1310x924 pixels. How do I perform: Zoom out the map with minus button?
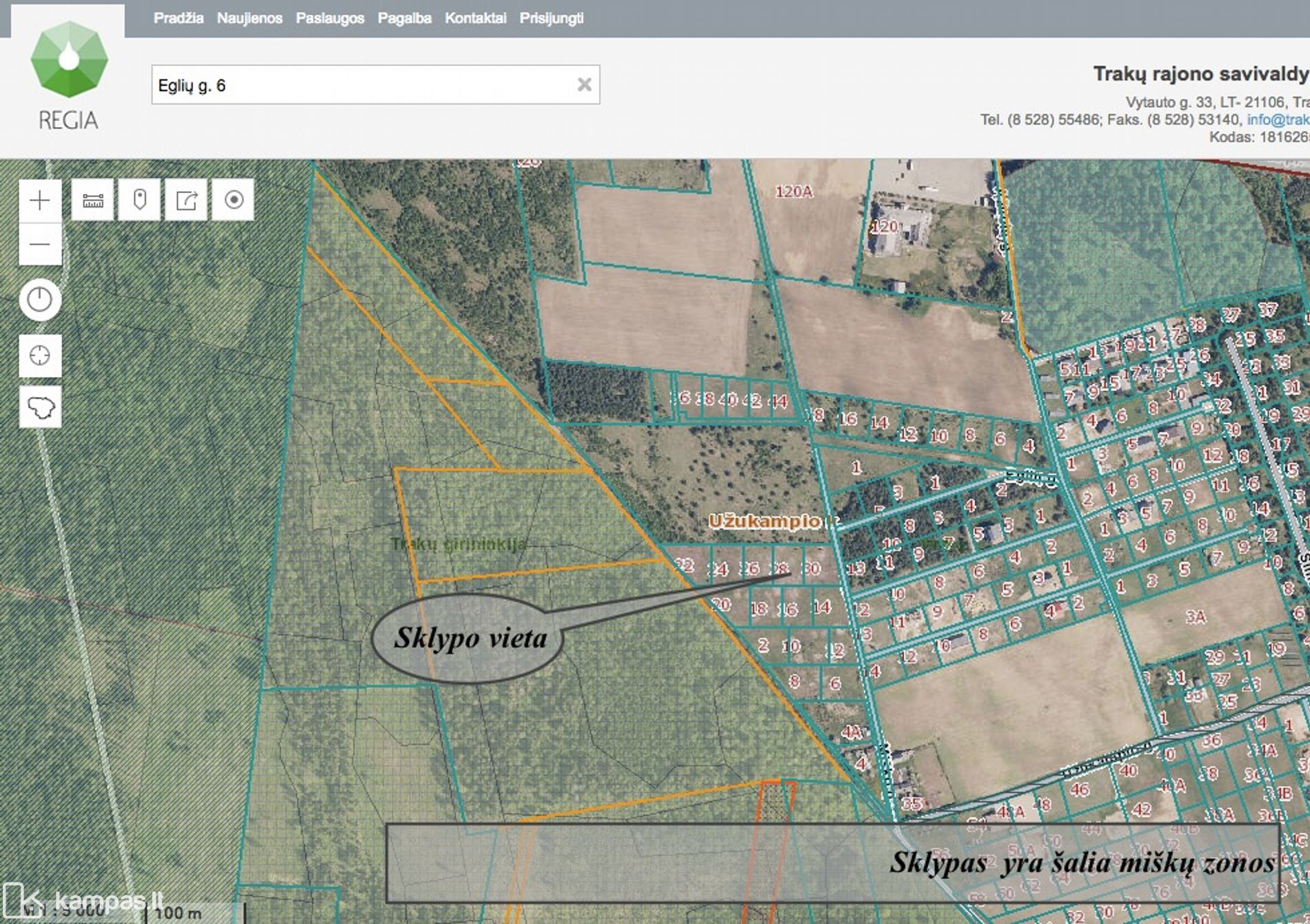[x=40, y=244]
